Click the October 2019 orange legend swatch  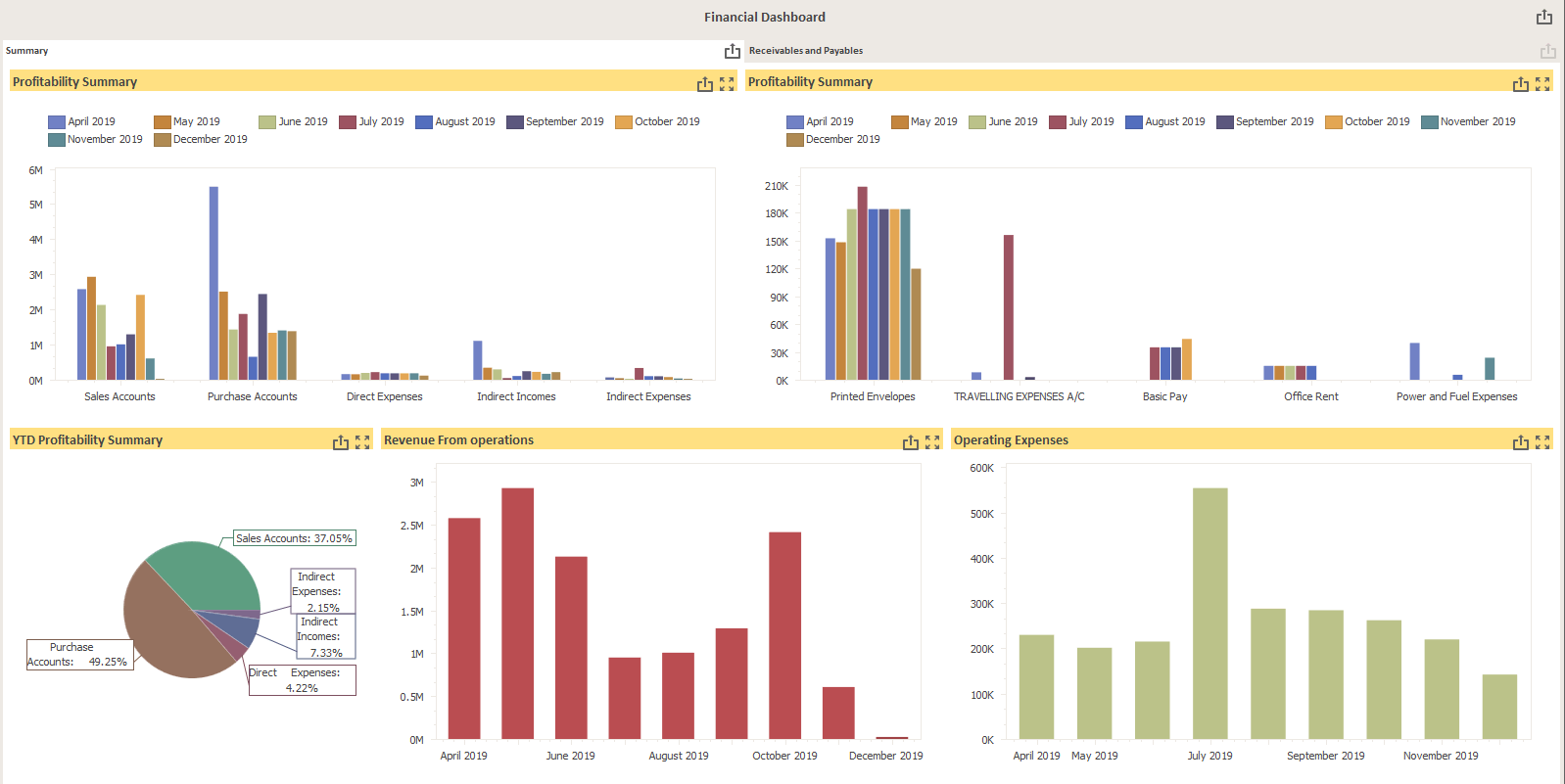tap(623, 122)
